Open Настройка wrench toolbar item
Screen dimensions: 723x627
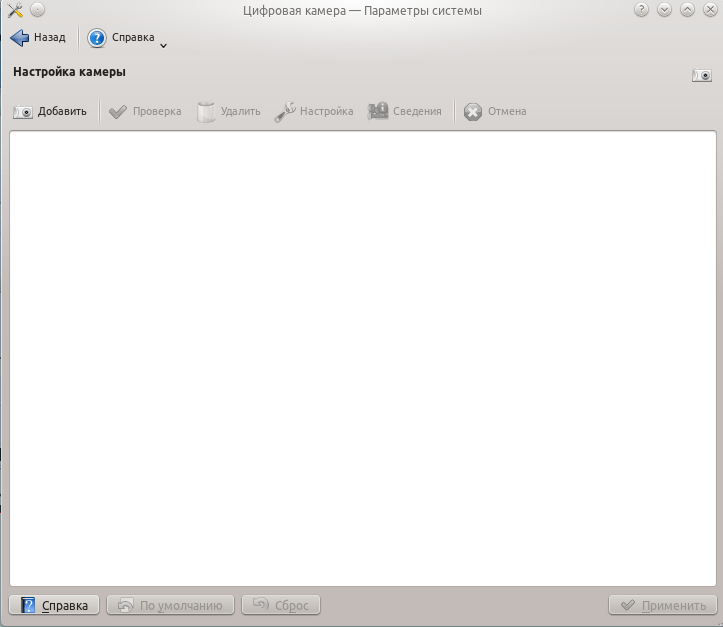point(314,112)
